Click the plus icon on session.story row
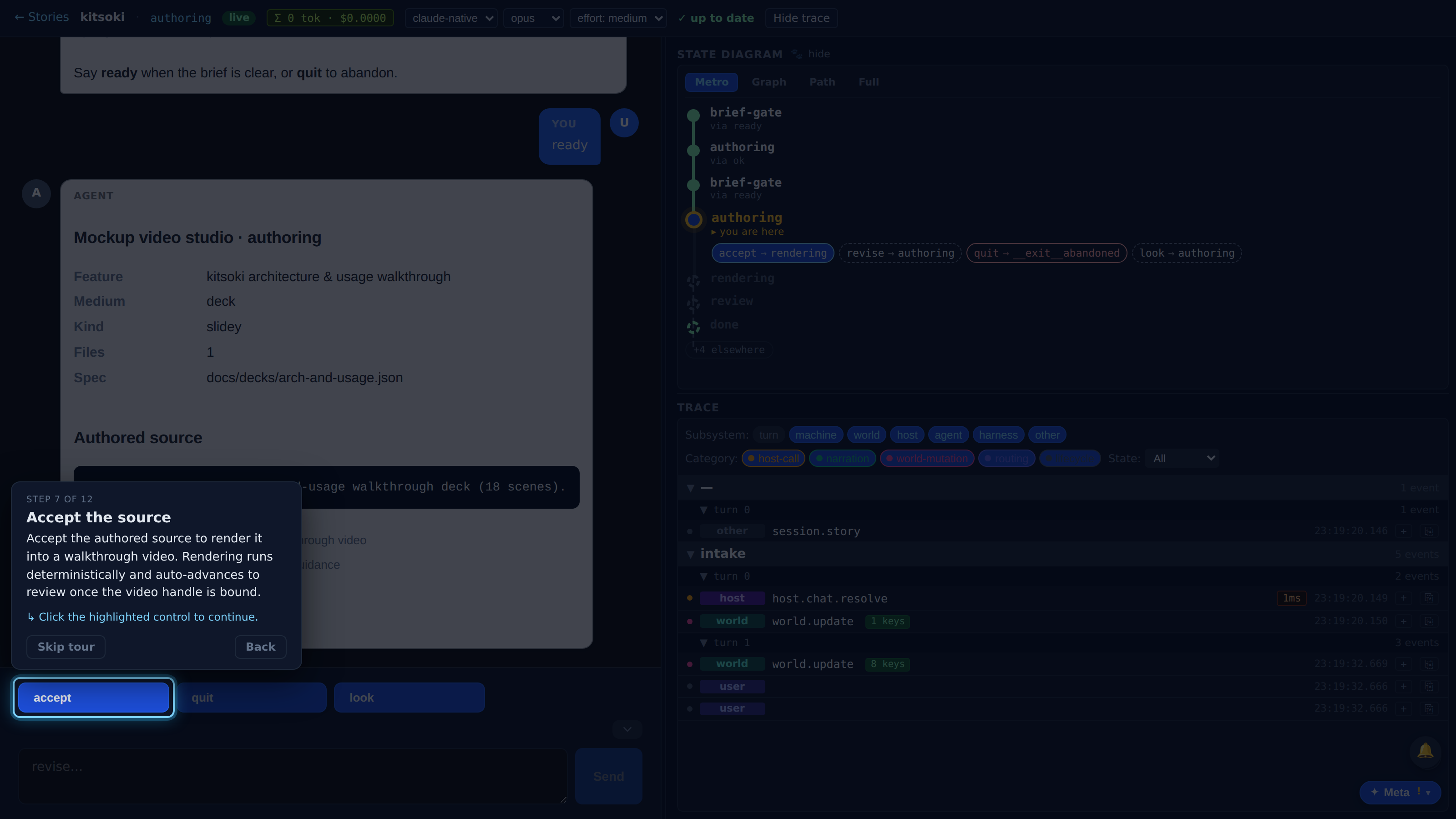The image size is (1456, 819). coord(1403,531)
